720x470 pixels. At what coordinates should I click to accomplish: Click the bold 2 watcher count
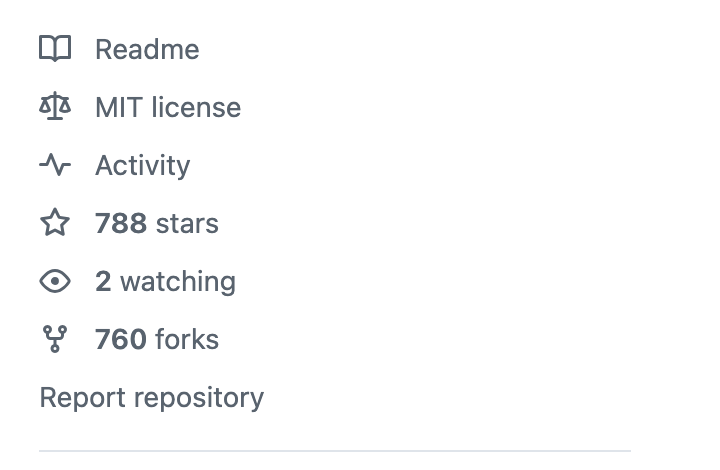pos(103,282)
